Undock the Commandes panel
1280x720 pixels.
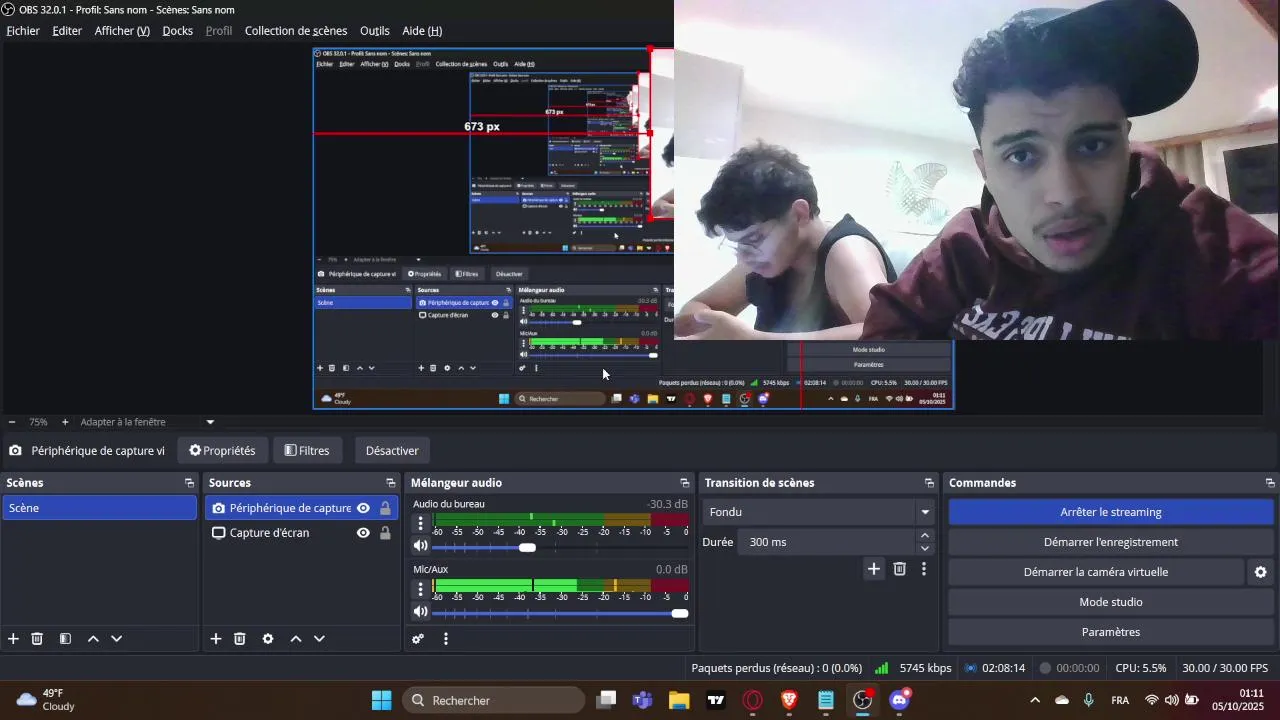1270,483
